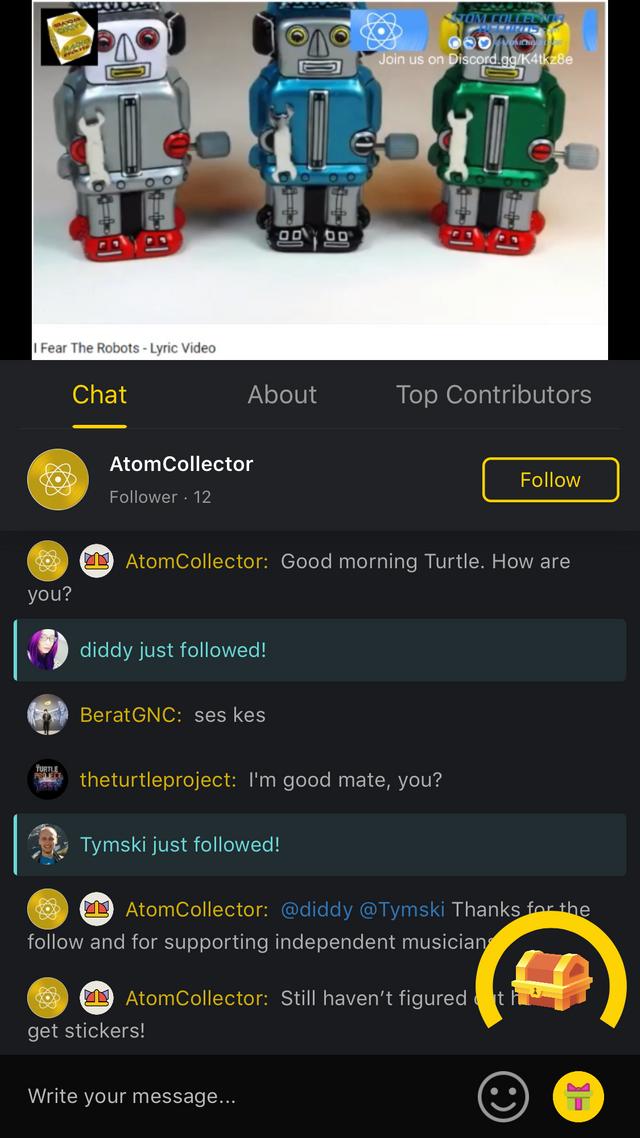Tap the robot lyric video player

[x=319, y=180]
